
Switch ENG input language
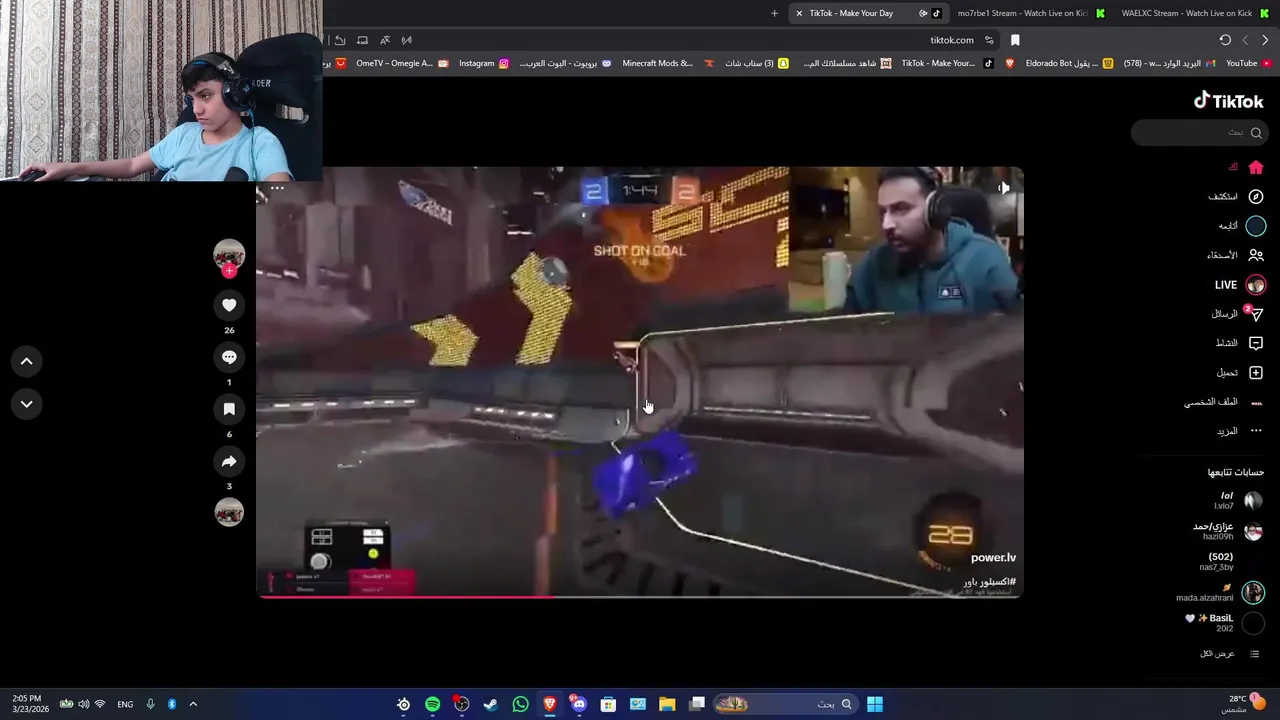click(125, 704)
